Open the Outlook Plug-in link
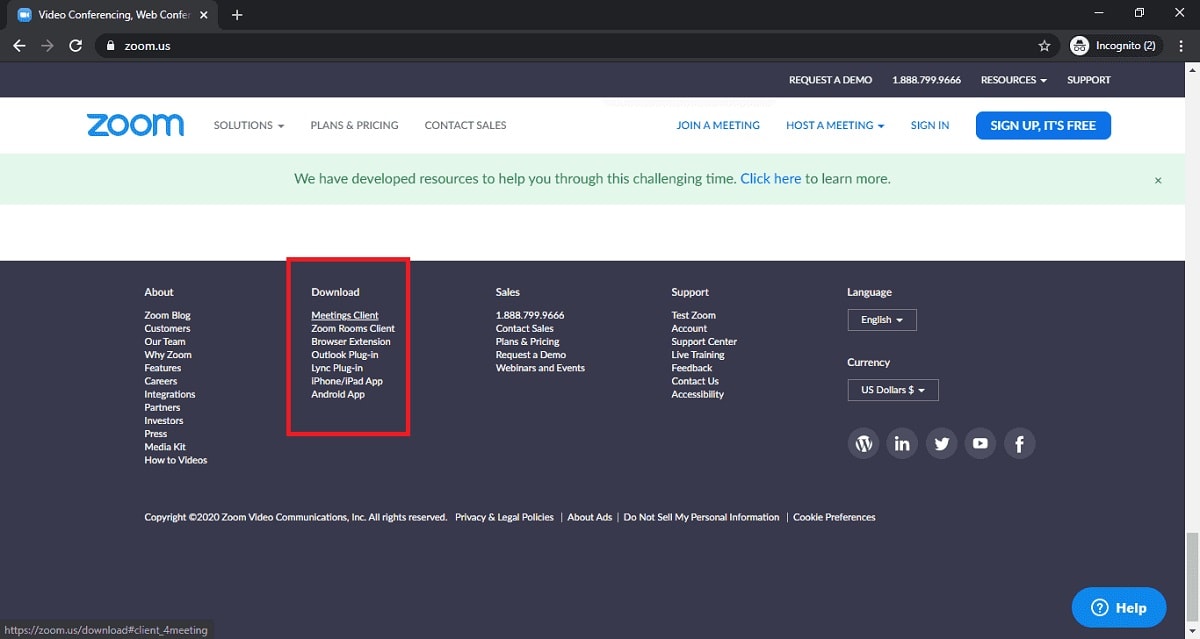This screenshot has width=1200, height=639. tap(345, 354)
